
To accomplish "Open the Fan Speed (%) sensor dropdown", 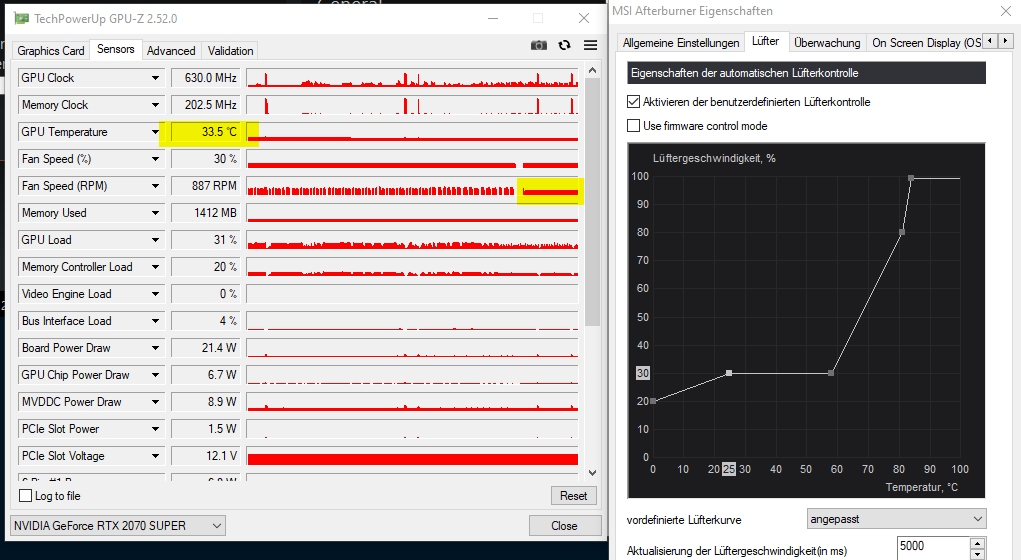I will [x=155, y=159].
